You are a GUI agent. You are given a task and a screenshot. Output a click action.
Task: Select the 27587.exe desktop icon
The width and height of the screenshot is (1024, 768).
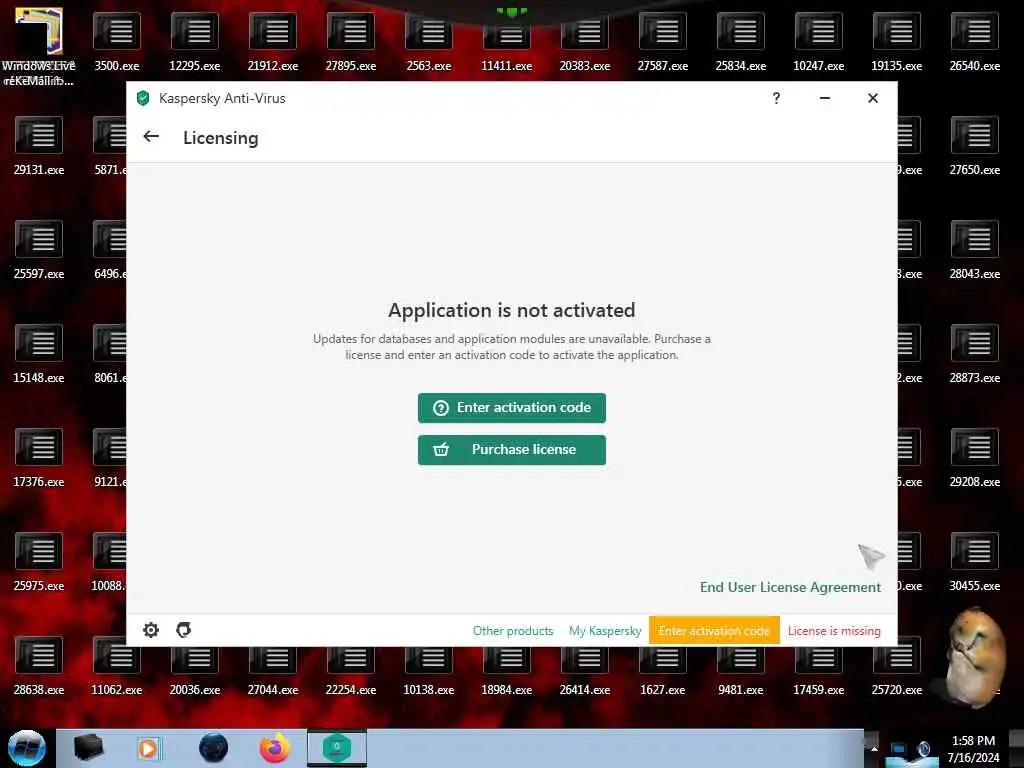coord(662,42)
